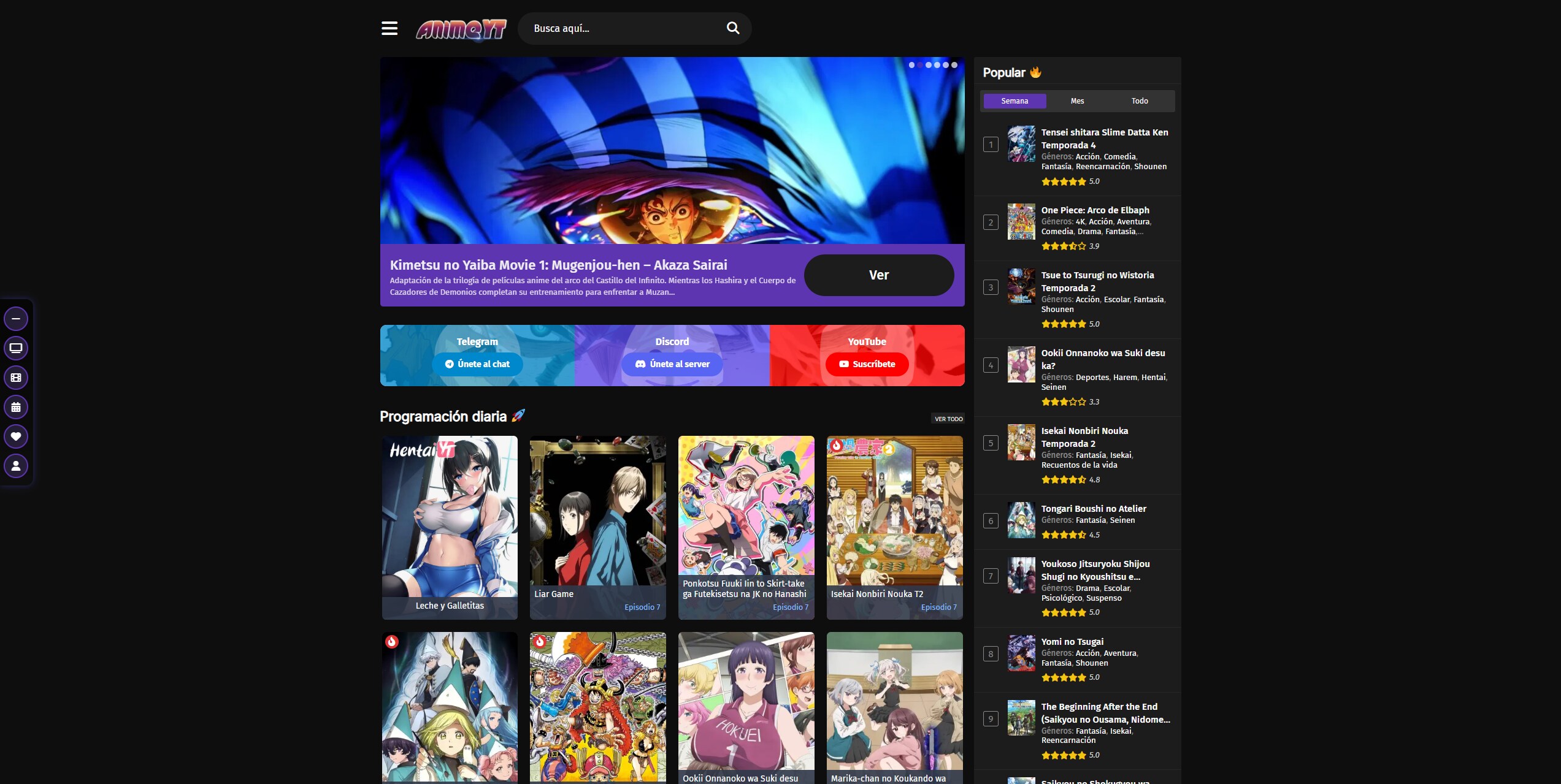
Task: Switch Popular list to Mes tab
Action: pyautogui.click(x=1078, y=101)
